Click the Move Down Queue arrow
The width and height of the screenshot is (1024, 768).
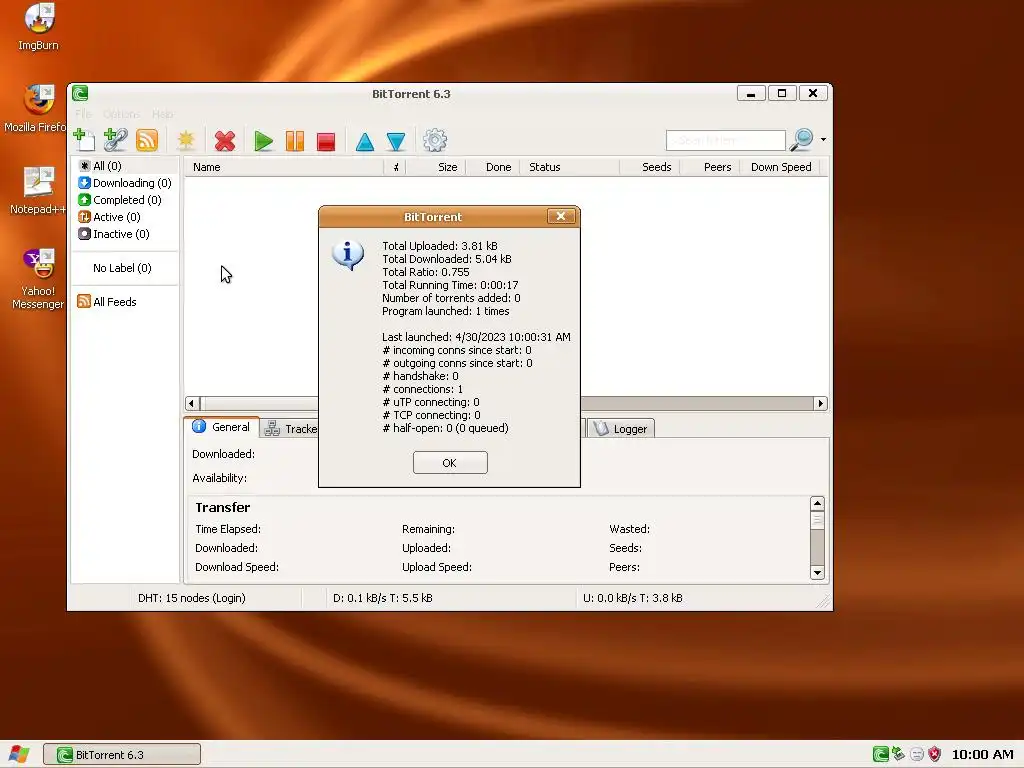coord(396,141)
